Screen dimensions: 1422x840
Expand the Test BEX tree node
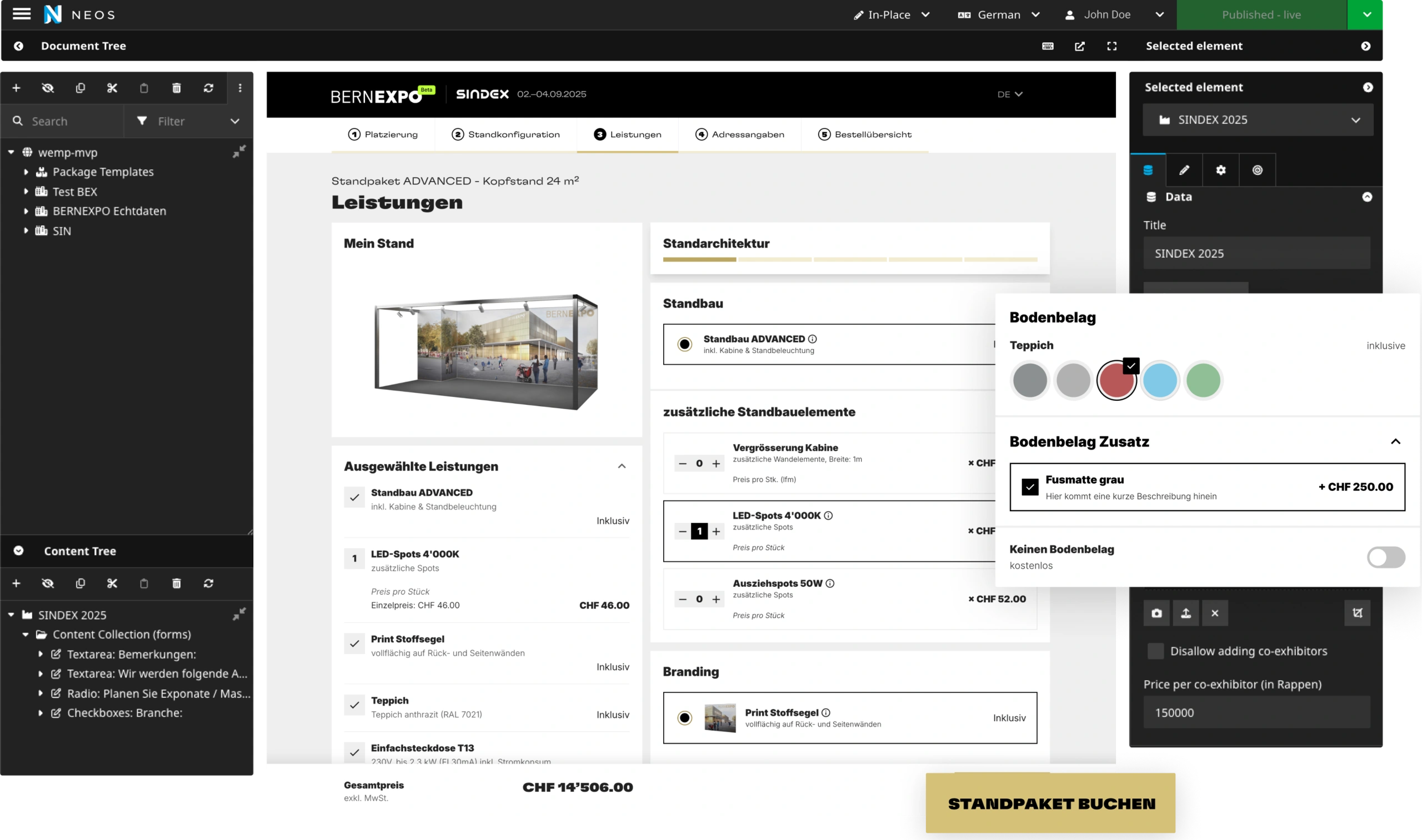26,192
